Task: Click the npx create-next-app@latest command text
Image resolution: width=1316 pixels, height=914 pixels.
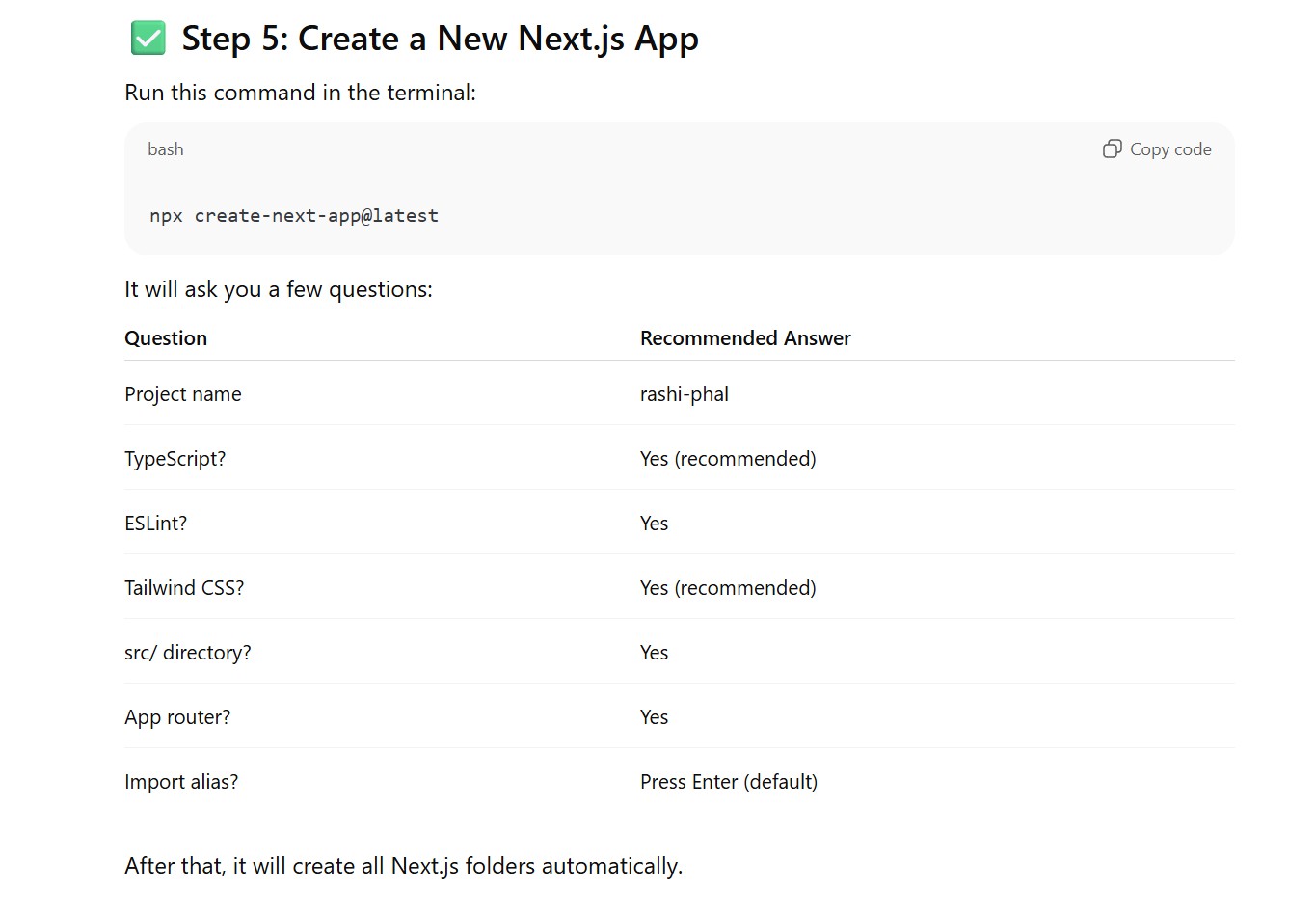Action: [294, 216]
